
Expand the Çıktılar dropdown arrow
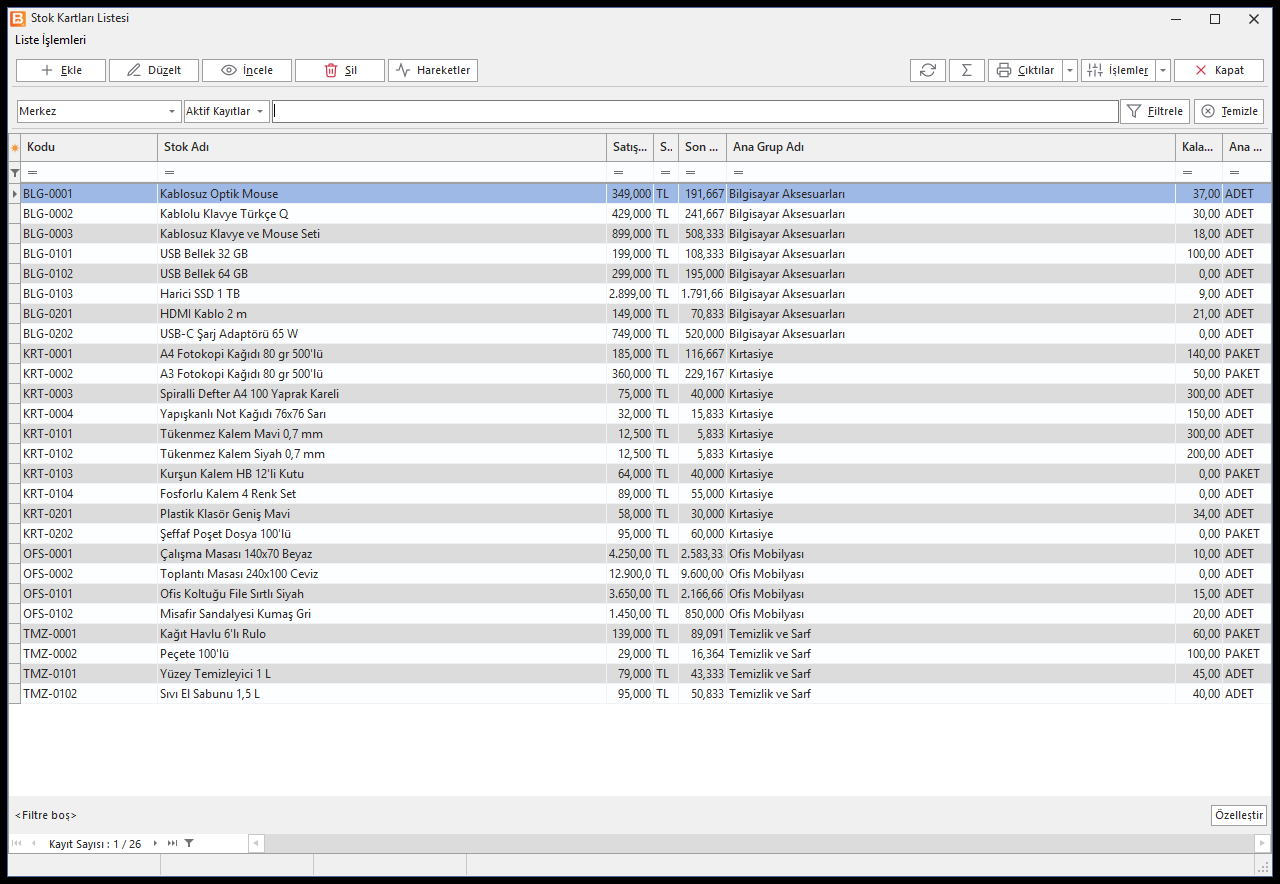pos(1070,70)
